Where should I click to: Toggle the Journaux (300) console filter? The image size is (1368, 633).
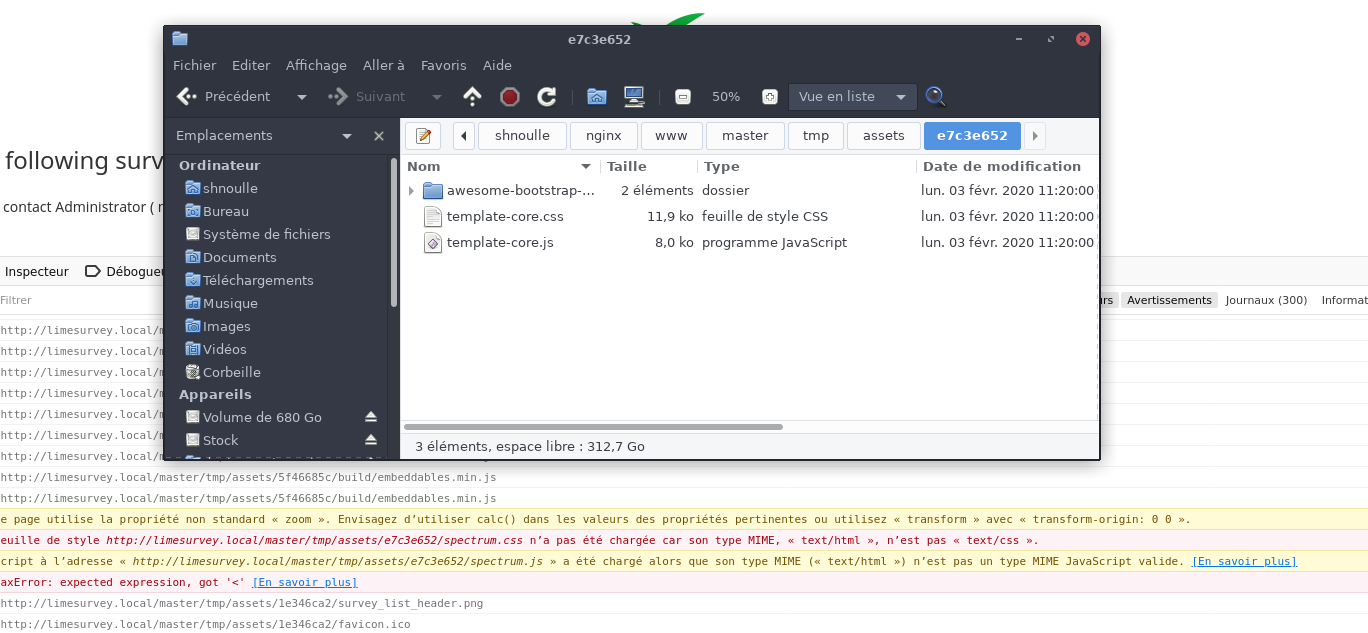tap(1266, 300)
